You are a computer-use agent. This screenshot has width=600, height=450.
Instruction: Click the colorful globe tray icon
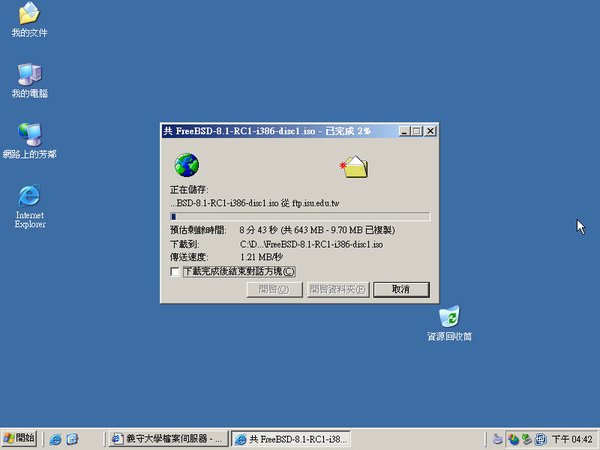513,439
